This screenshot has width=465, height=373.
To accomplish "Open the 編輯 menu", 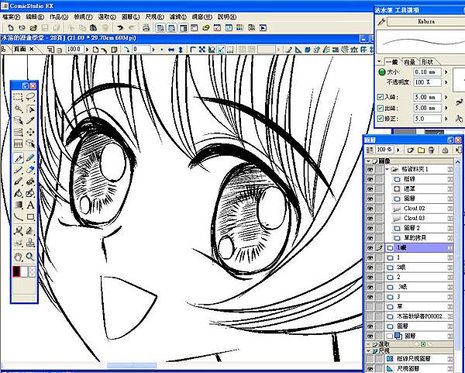I will click(35, 17).
